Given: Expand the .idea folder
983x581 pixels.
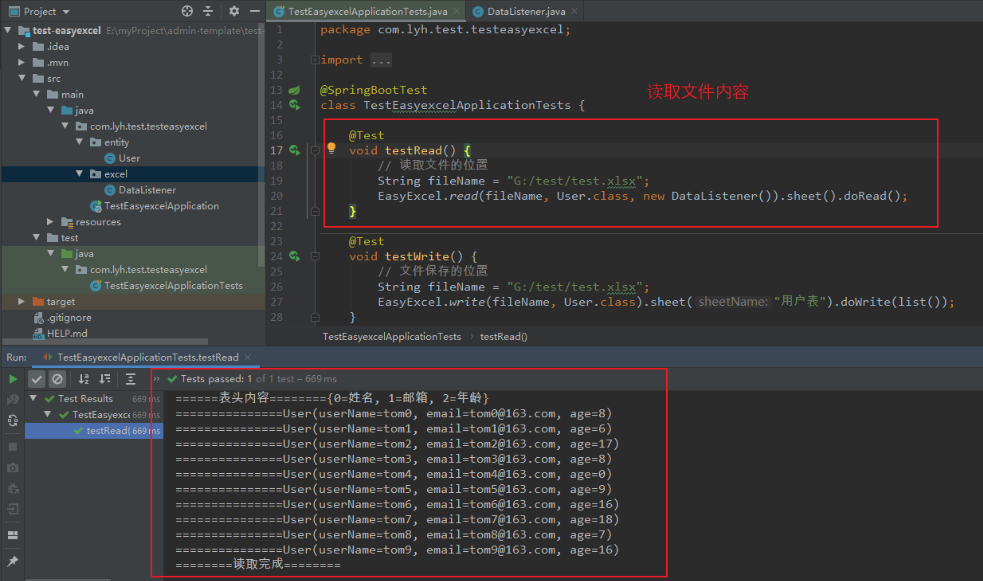Looking at the screenshot, I should (22, 46).
